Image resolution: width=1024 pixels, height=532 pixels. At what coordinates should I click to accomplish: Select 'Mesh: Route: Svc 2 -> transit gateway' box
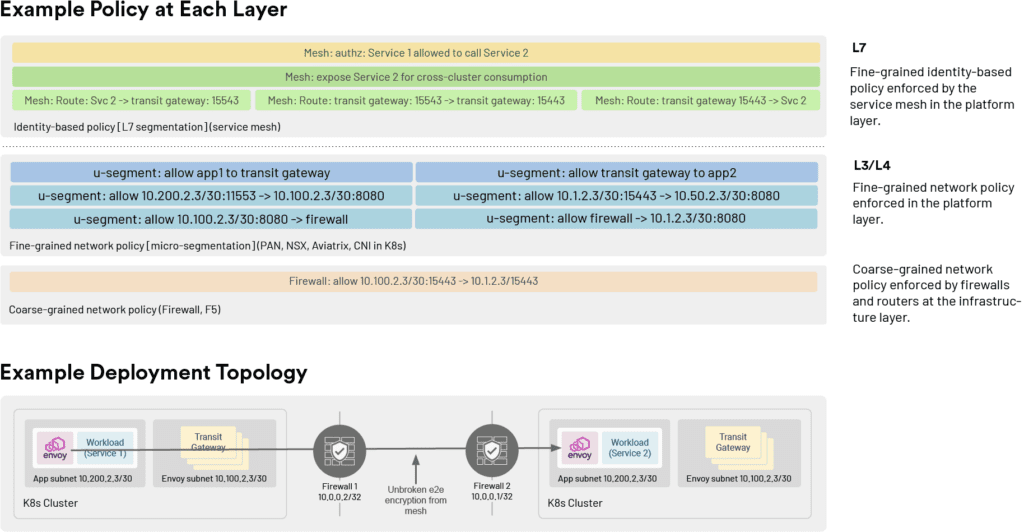(x=130, y=100)
